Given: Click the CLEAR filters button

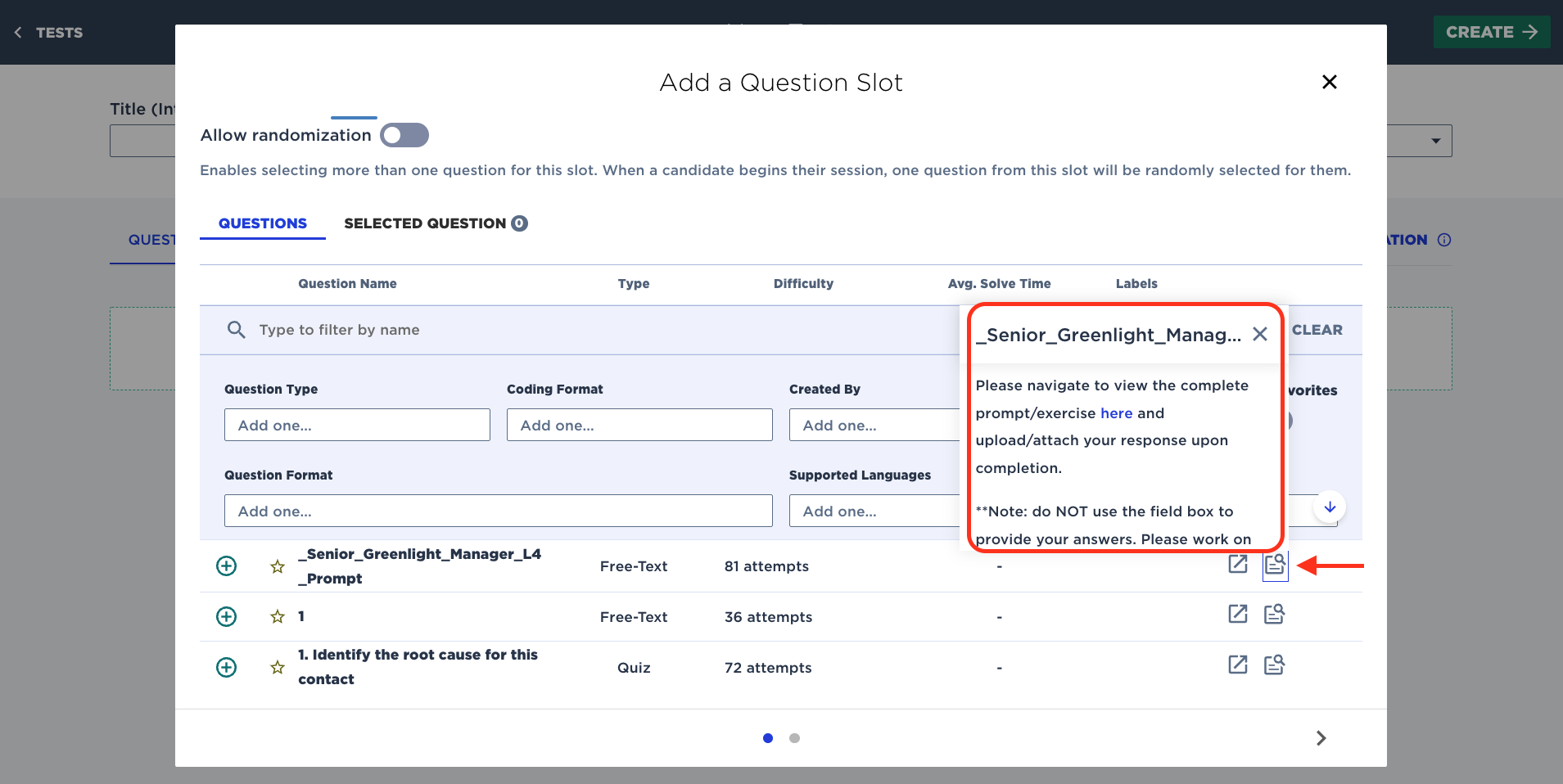Looking at the screenshot, I should point(1317,330).
